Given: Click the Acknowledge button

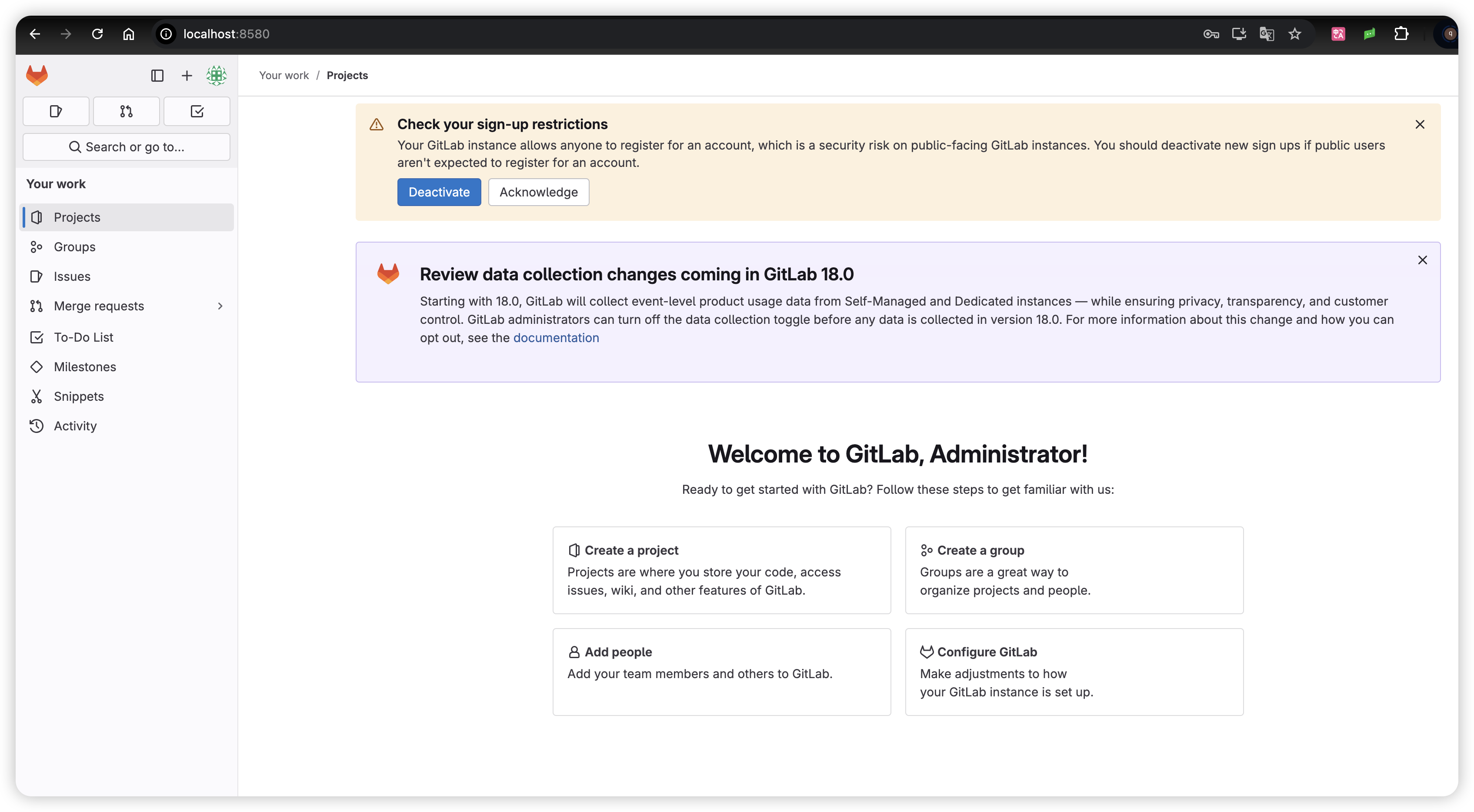Looking at the screenshot, I should pos(538,192).
